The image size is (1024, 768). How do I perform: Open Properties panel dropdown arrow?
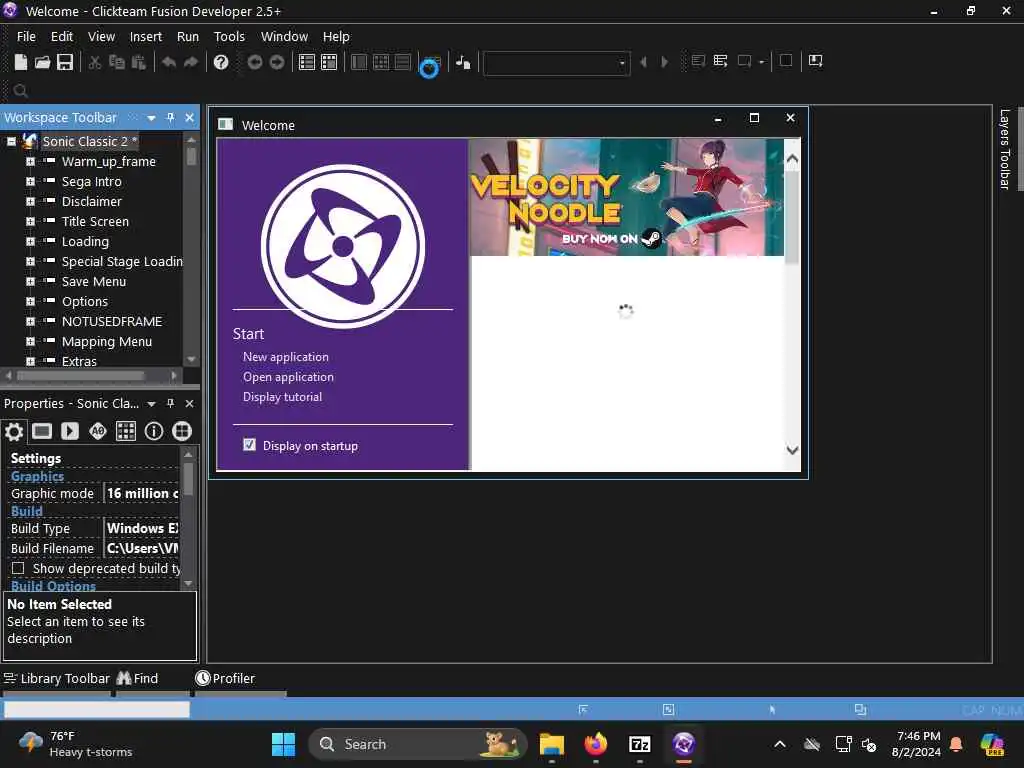point(152,404)
